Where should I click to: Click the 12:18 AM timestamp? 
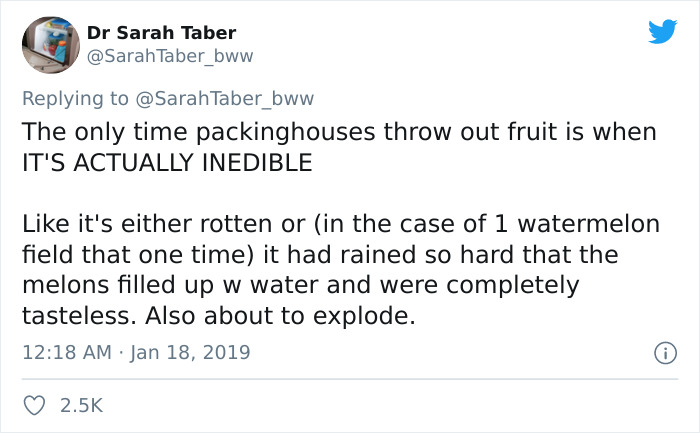[x=67, y=352]
